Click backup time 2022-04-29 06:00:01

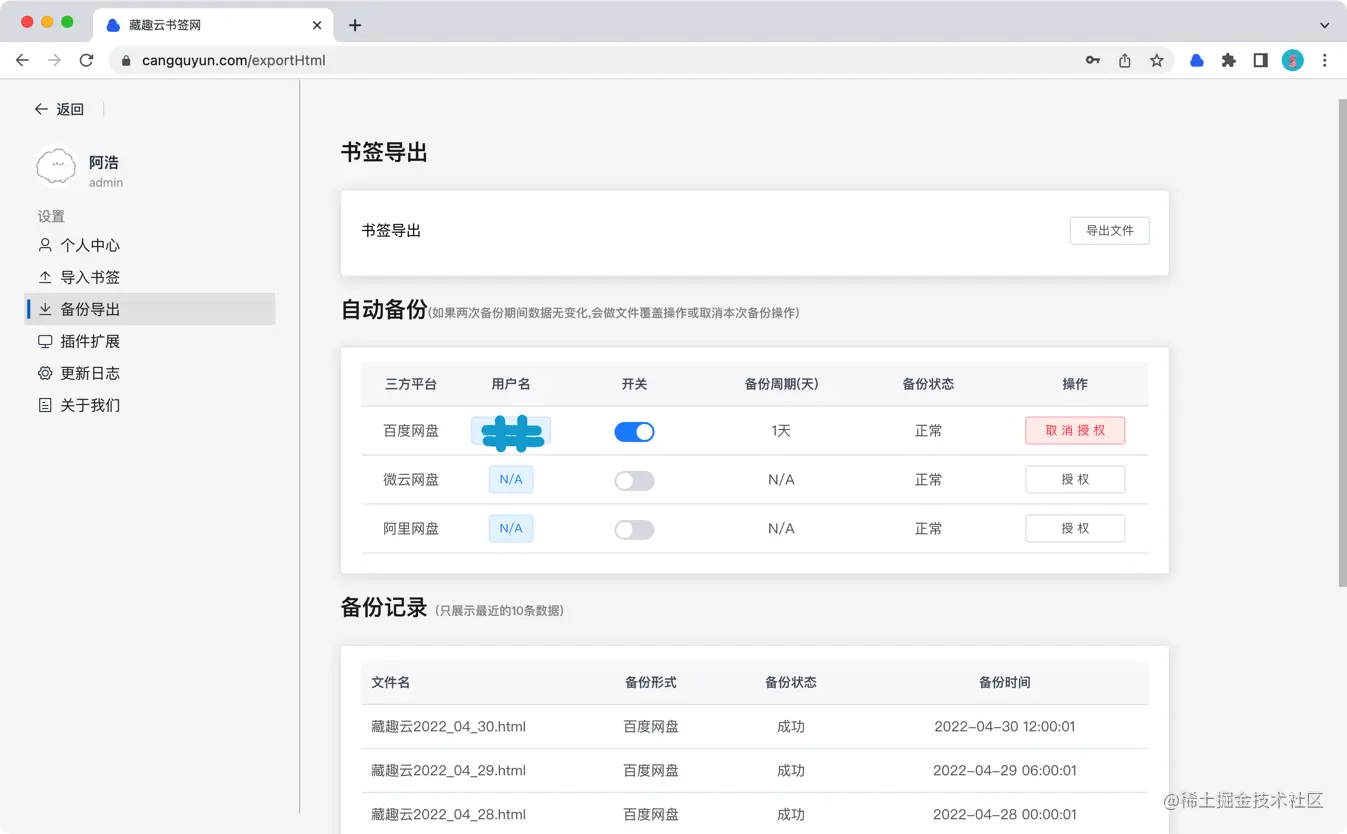tap(1005, 770)
